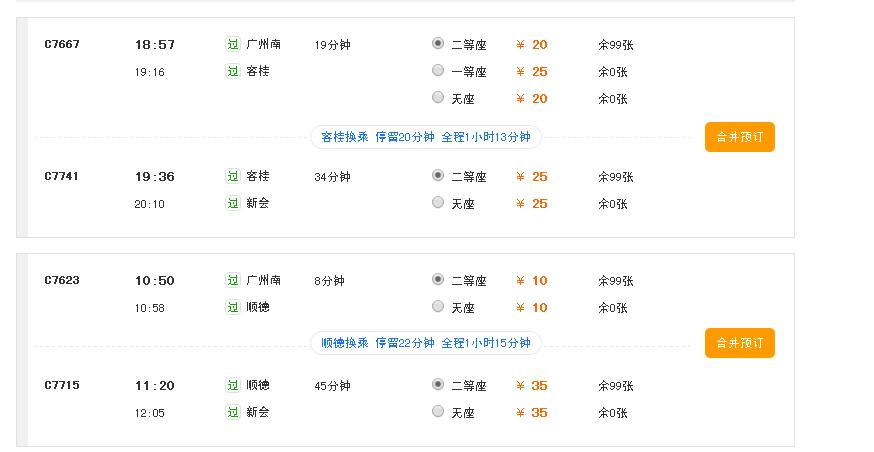Click train number C7667
This screenshot has height=452, width=874.
point(62,44)
